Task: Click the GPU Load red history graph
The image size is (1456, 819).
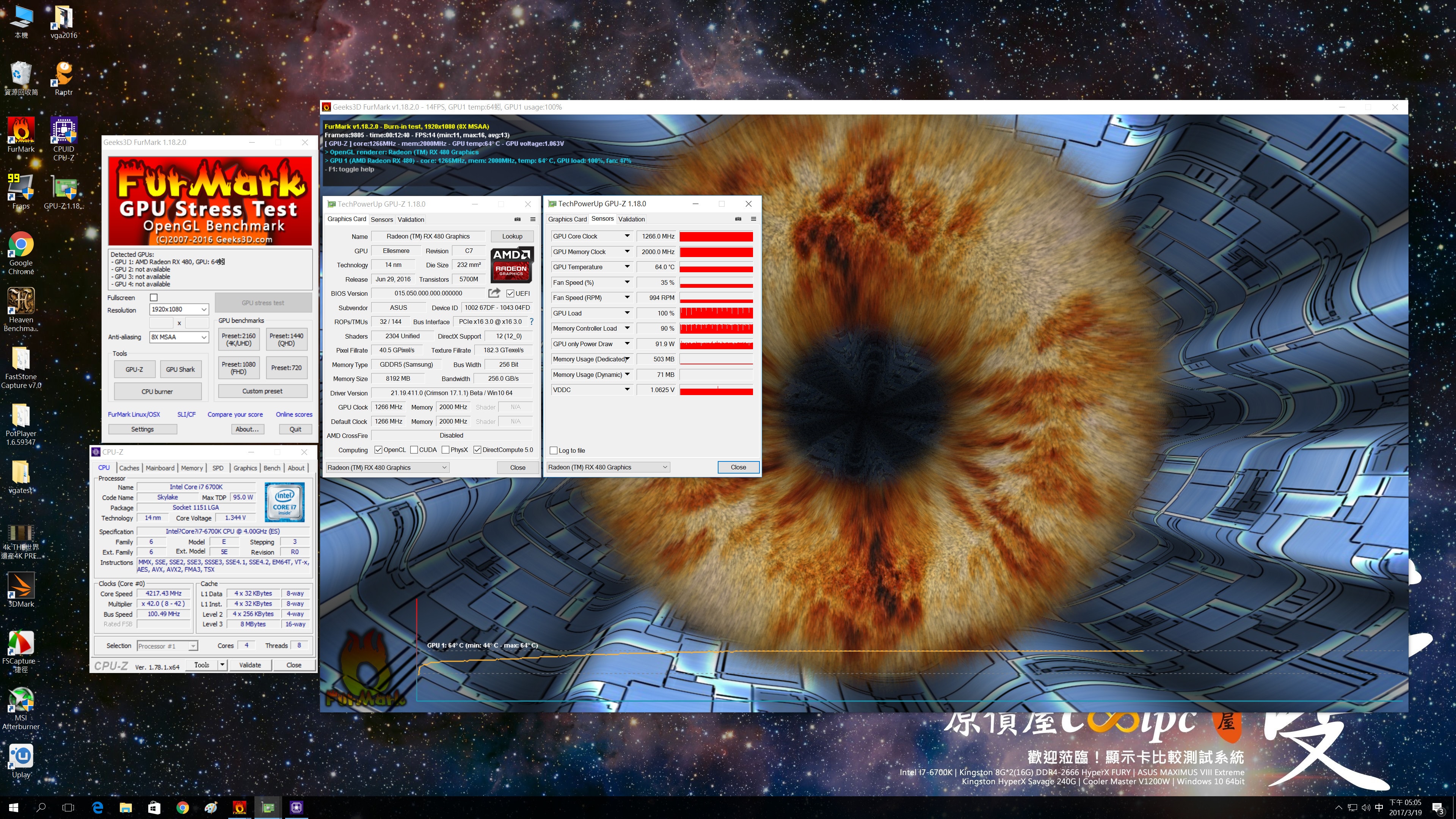Action: (716, 313)
